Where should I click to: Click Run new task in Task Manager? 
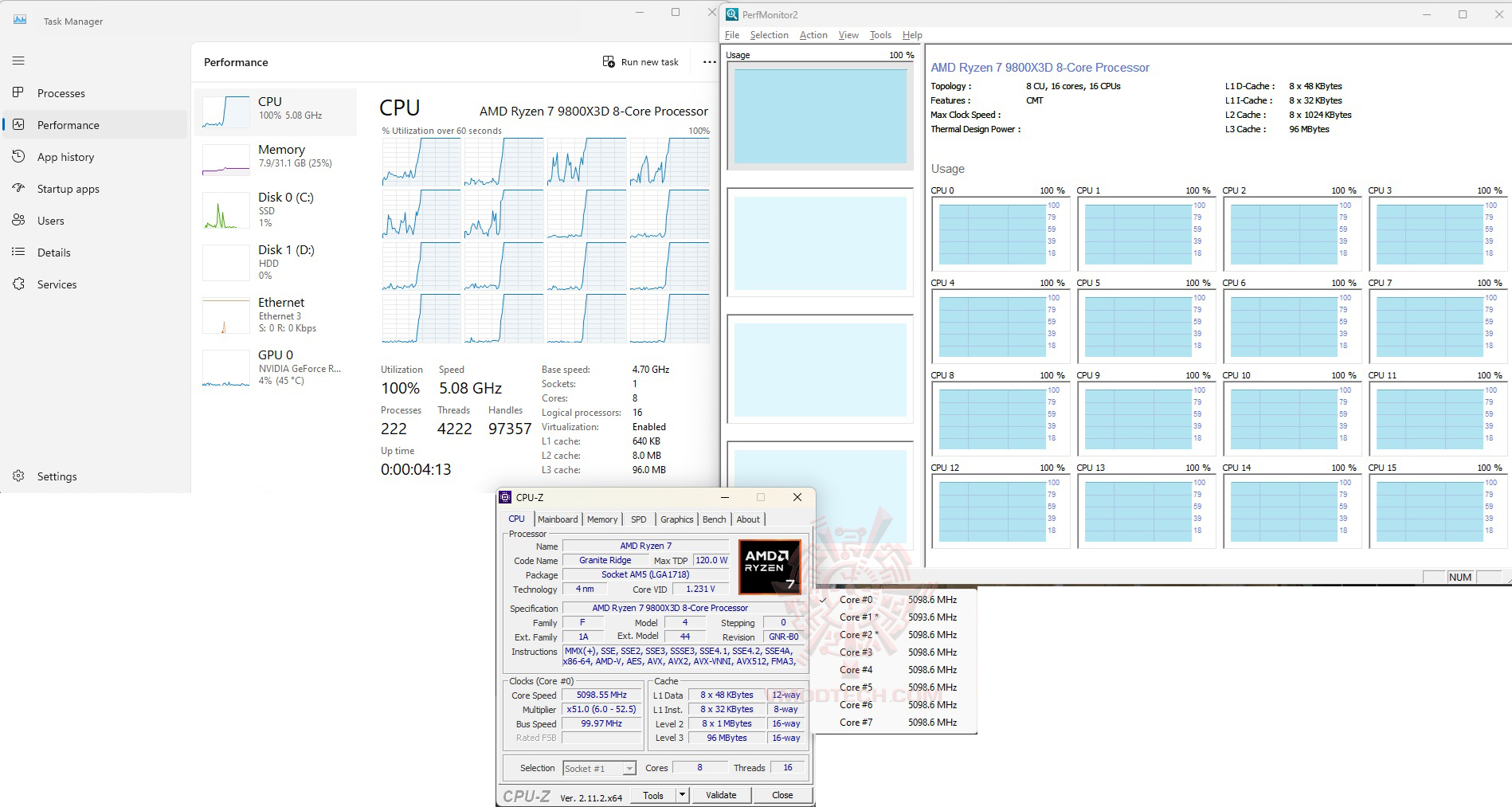click(641, 62)
